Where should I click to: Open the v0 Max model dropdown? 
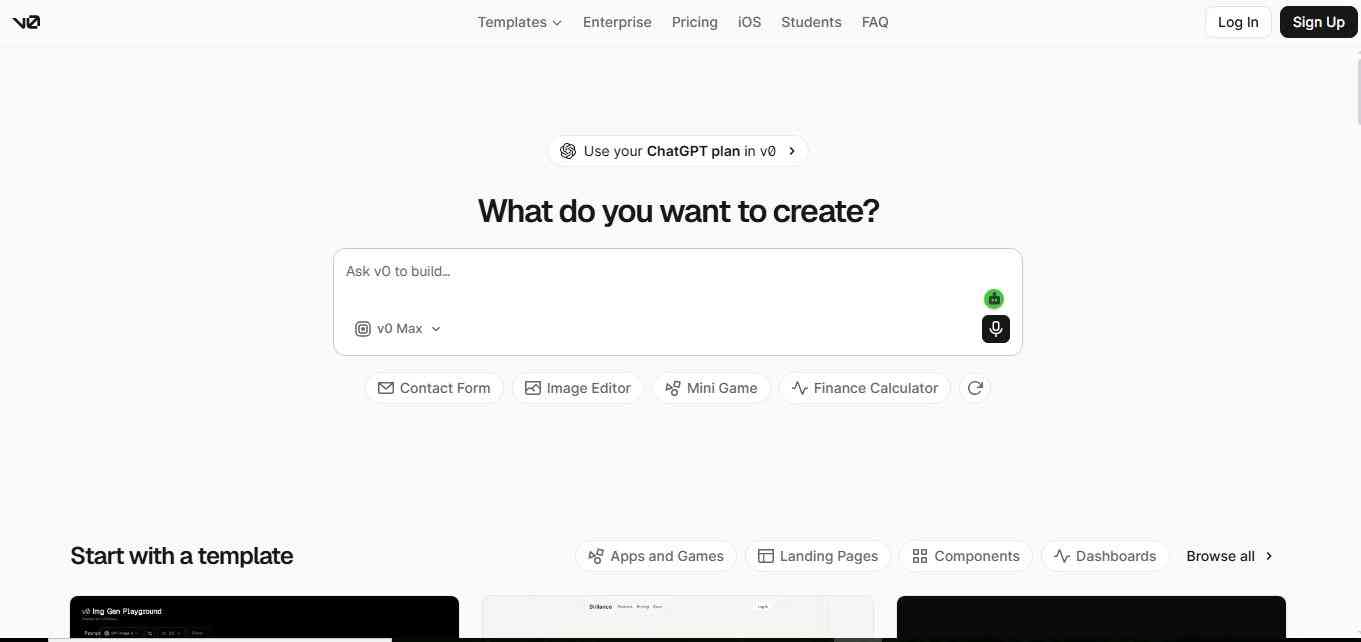pyautogui.click(x=398, y=328)
